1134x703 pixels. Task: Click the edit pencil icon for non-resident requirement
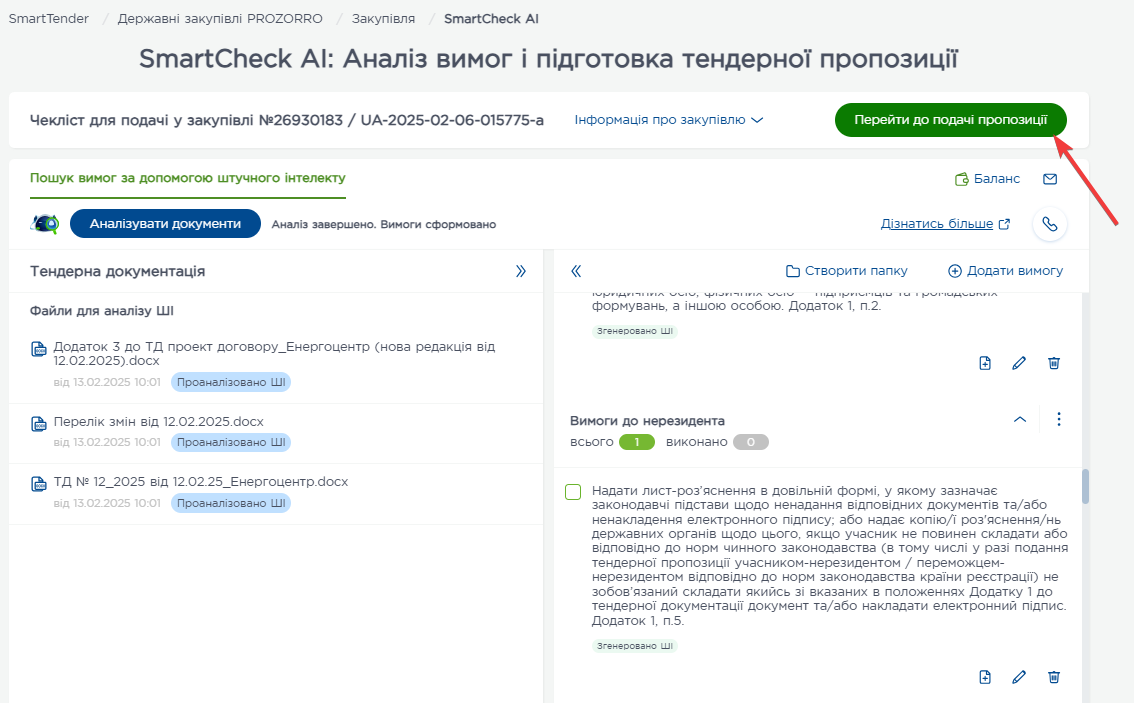[1019, 677]
